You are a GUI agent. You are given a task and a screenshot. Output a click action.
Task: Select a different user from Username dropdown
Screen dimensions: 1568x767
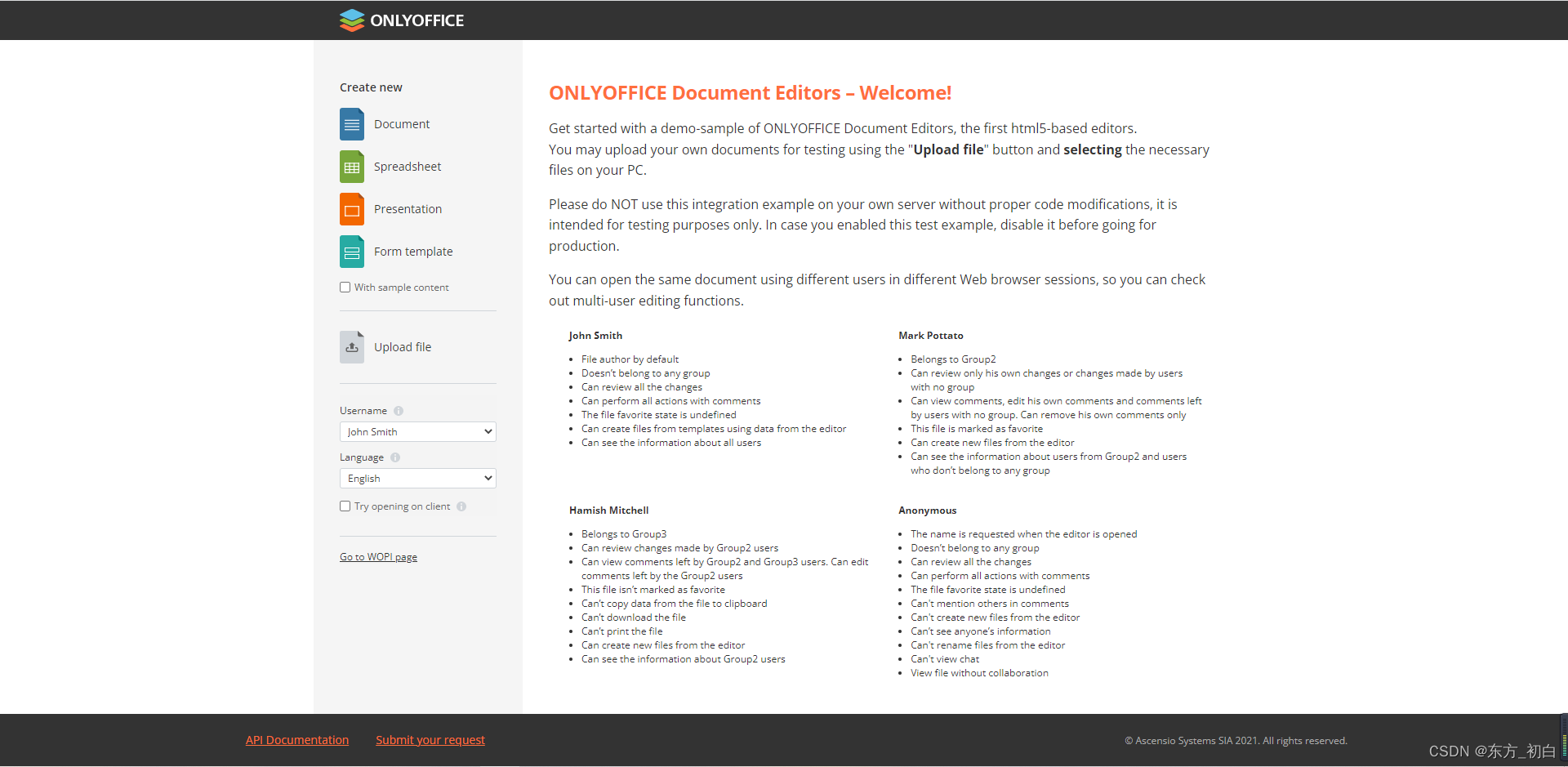pyautogui.click(x=417, y=431)
